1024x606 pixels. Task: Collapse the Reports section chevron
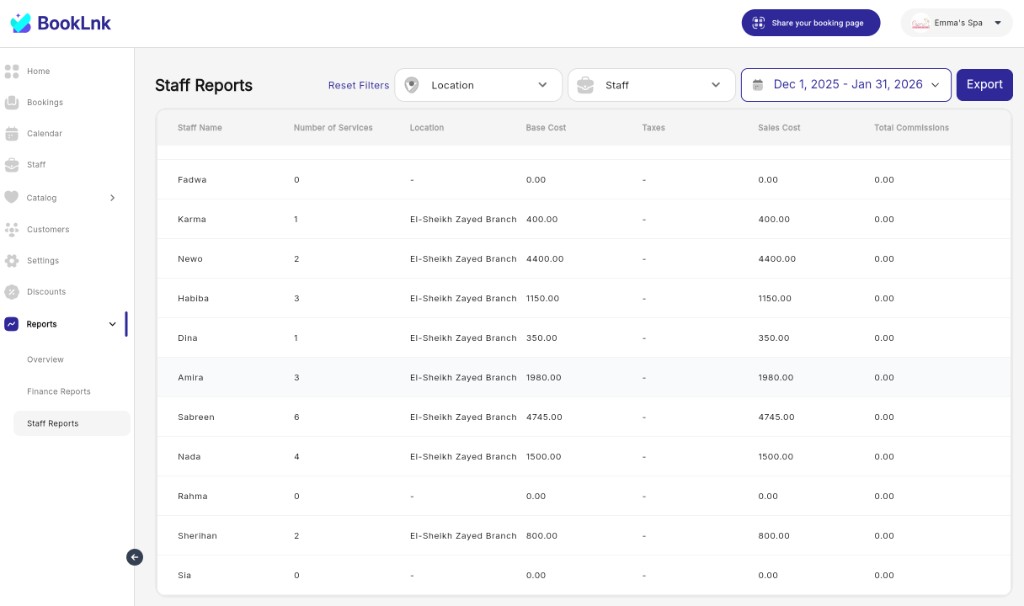(x=112, y=325)
